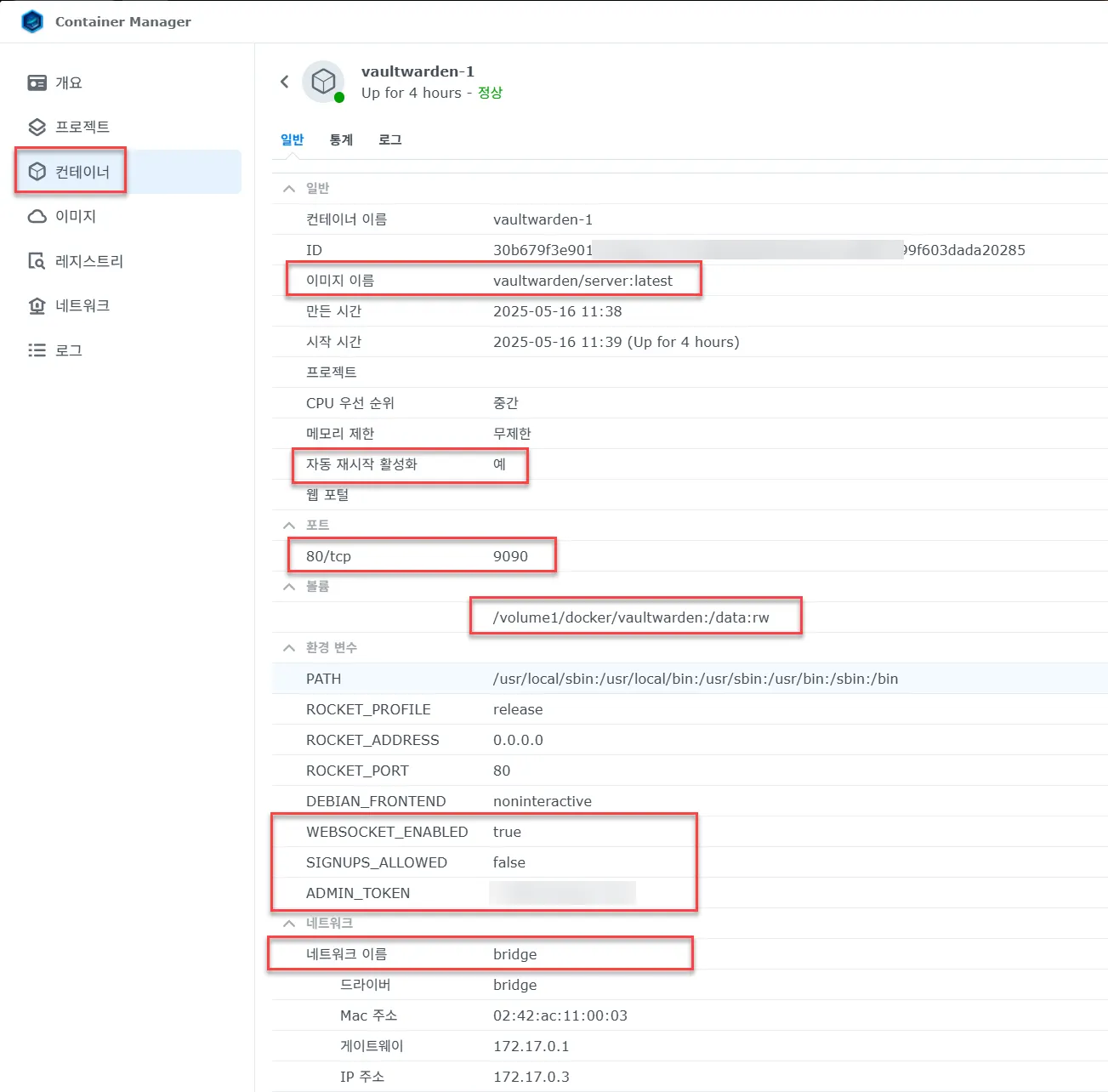Switch to the 일반 tab

pyautogui.click(x=293, y=139)
